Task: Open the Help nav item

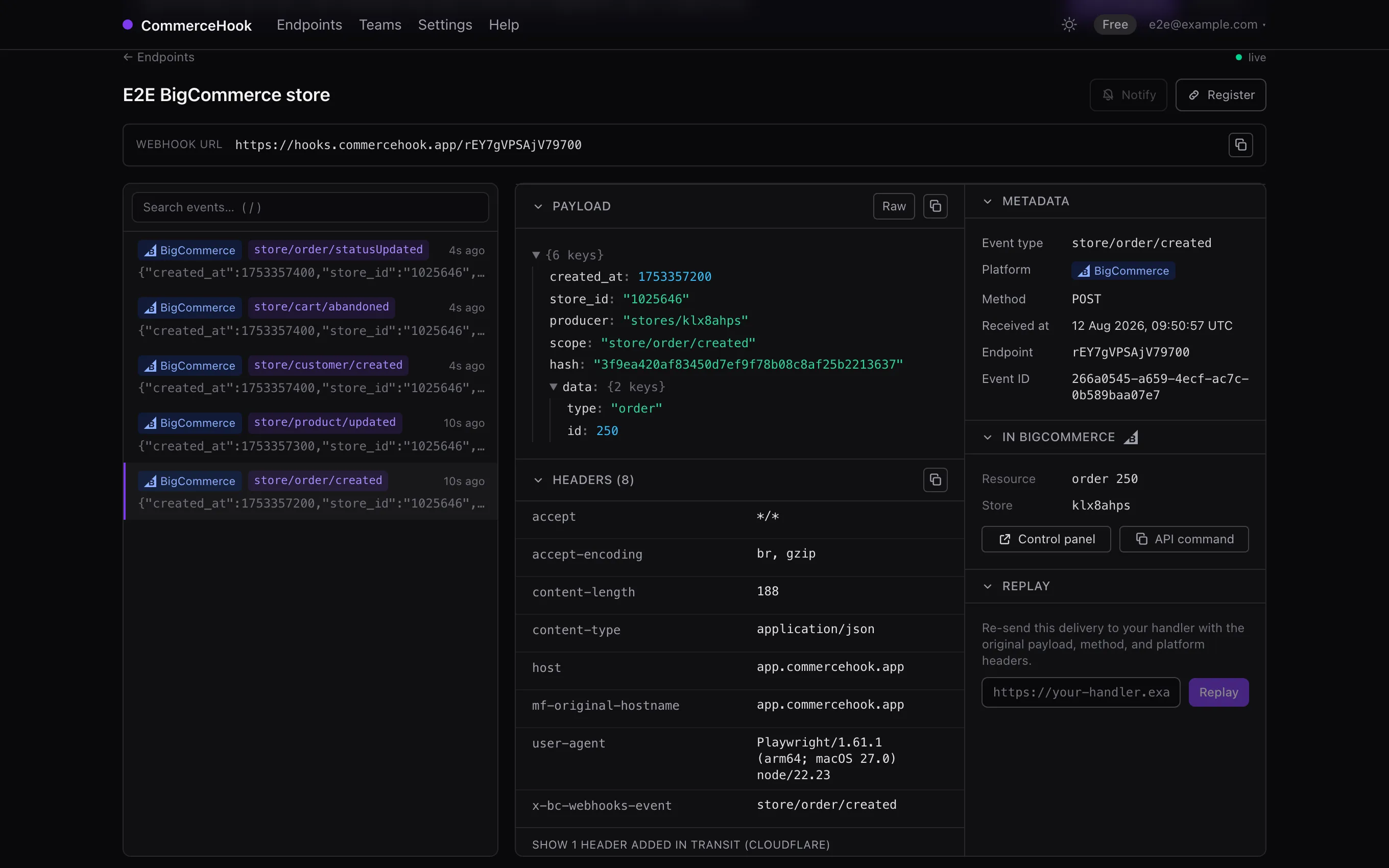Action: pyautogui.click(x=504, y=25)
